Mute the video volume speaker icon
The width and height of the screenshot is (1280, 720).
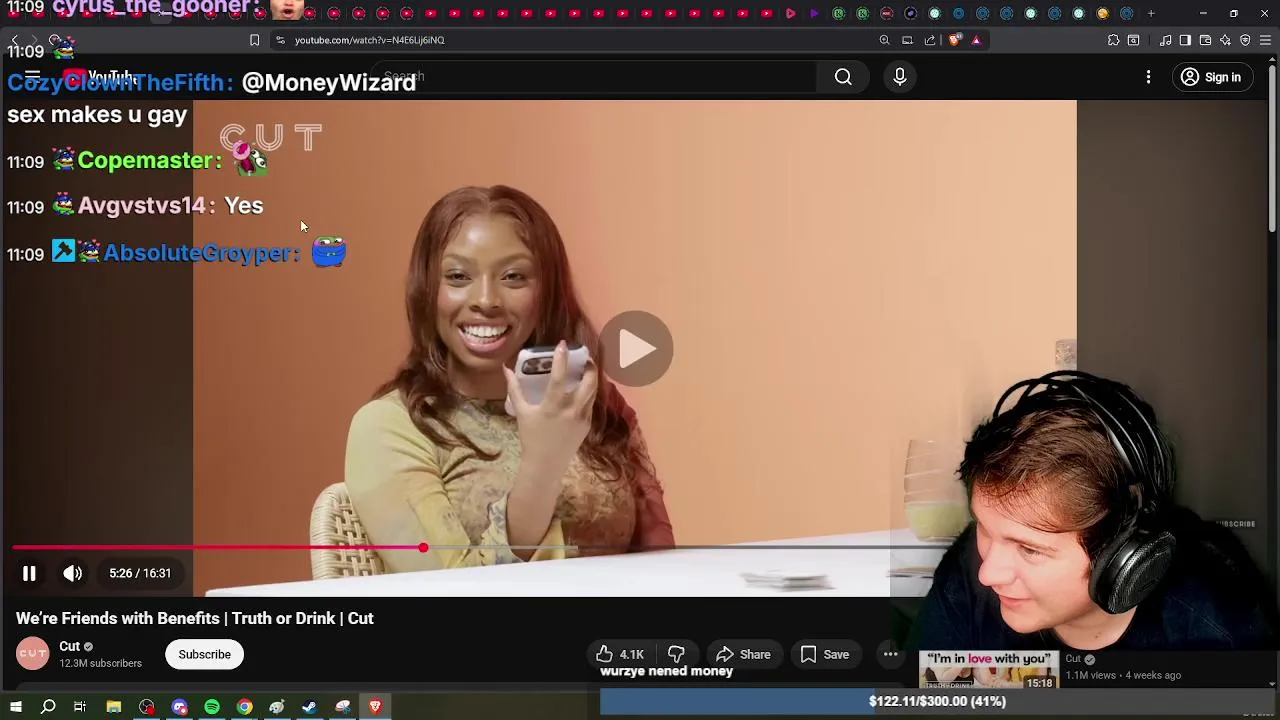click(x=72, y=573)
